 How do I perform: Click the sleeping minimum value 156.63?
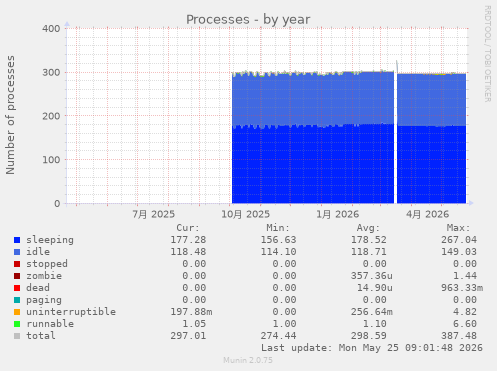(x=278, y=240)
